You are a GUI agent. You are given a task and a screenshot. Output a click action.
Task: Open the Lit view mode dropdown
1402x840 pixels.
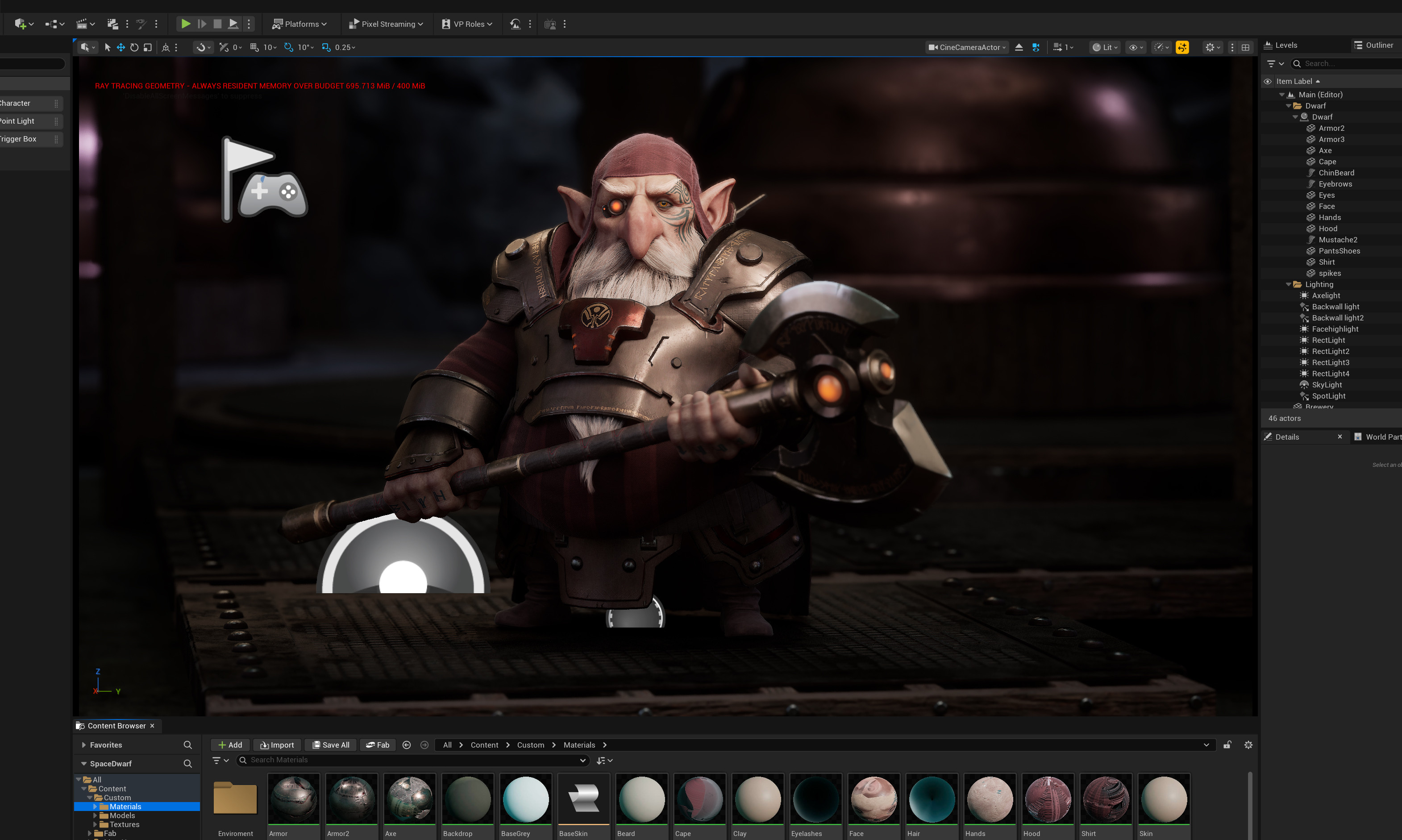click(x=1104, y=48)
